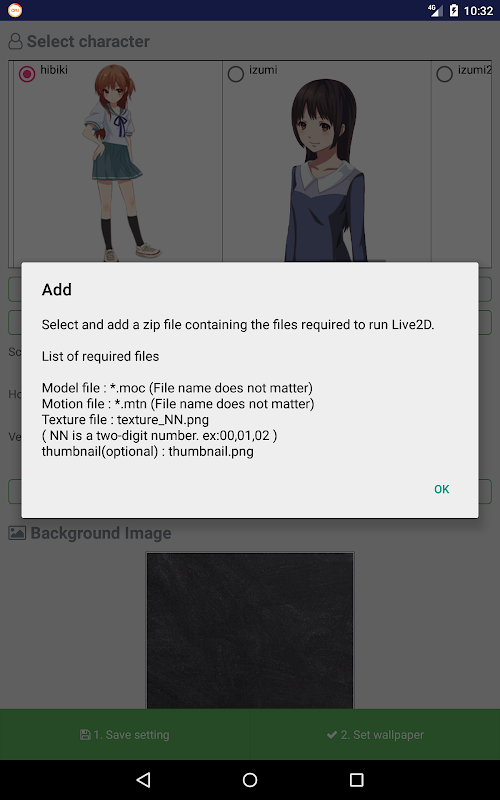Image resolution: width=500 pixels, height=800 pixels.
Task: Click the checkmark icon on Set wallpaper
Action: pyautogui.click(x=332, y=735)
